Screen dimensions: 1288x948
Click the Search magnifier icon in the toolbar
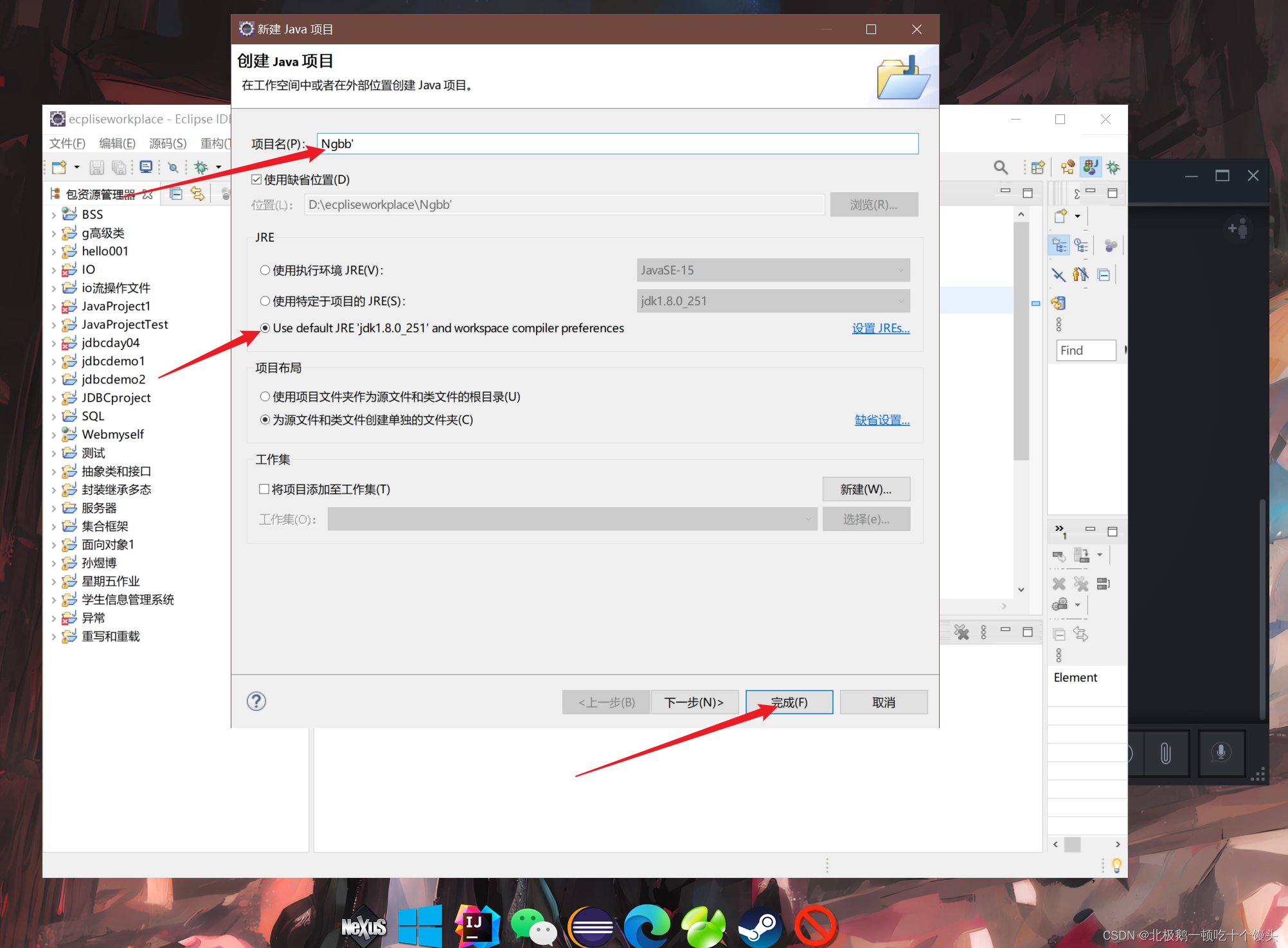1000,168
